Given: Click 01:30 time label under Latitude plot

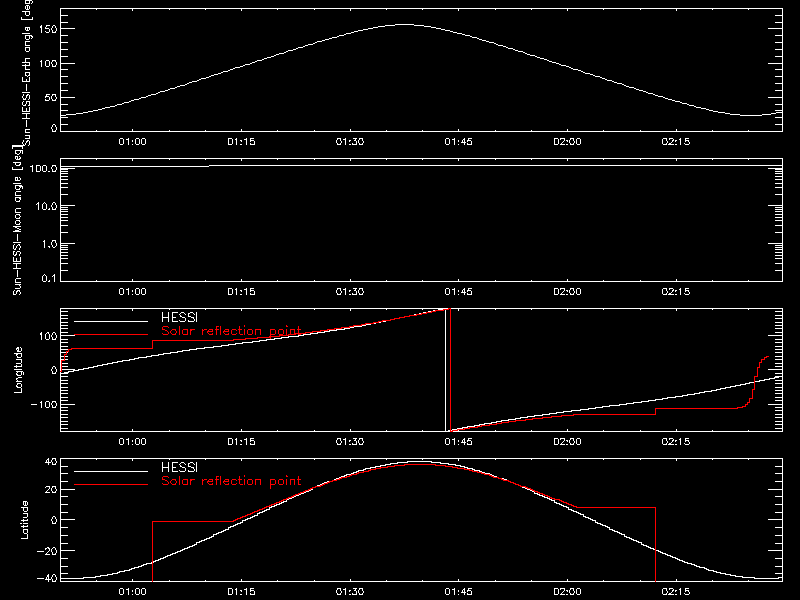Looking at the screenshot, I should [x=350, y=592].
